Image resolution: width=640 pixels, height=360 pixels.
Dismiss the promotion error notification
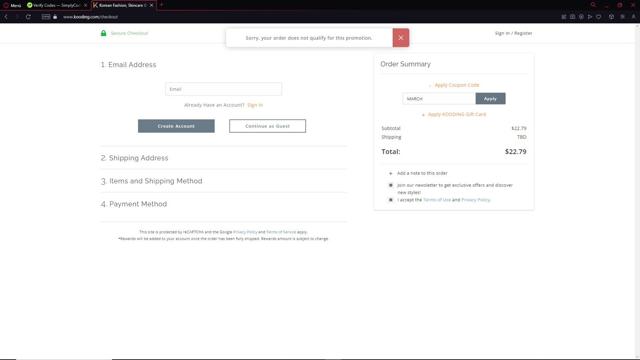(401, 38)
